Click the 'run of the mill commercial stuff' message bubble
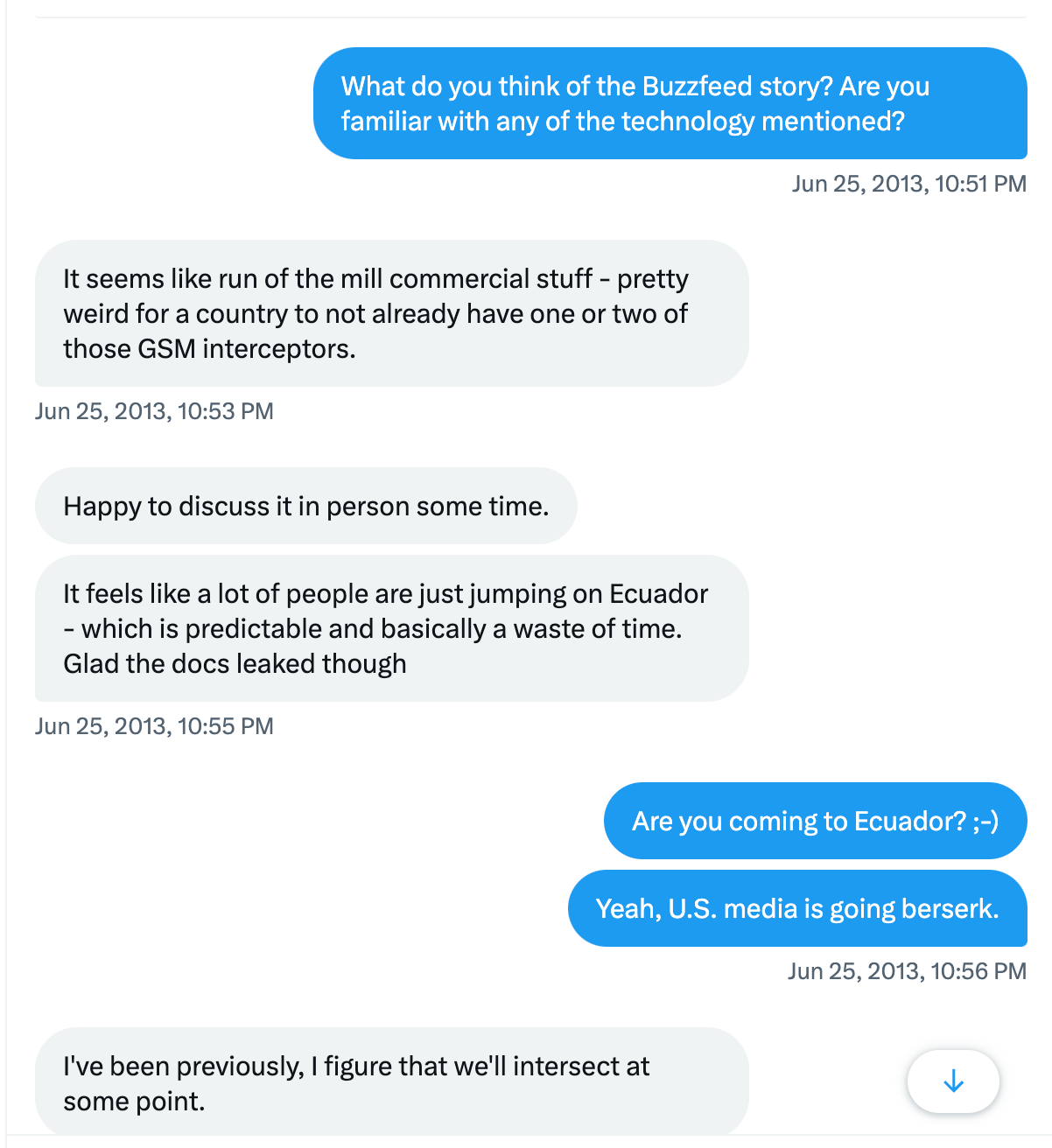 (391, 313)
